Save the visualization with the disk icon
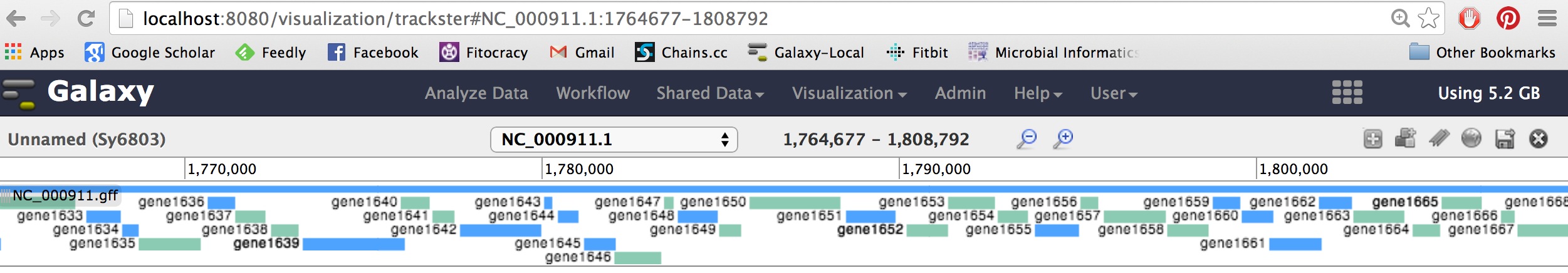The height and width of the screenshot is (273, 1568). 1505,138
